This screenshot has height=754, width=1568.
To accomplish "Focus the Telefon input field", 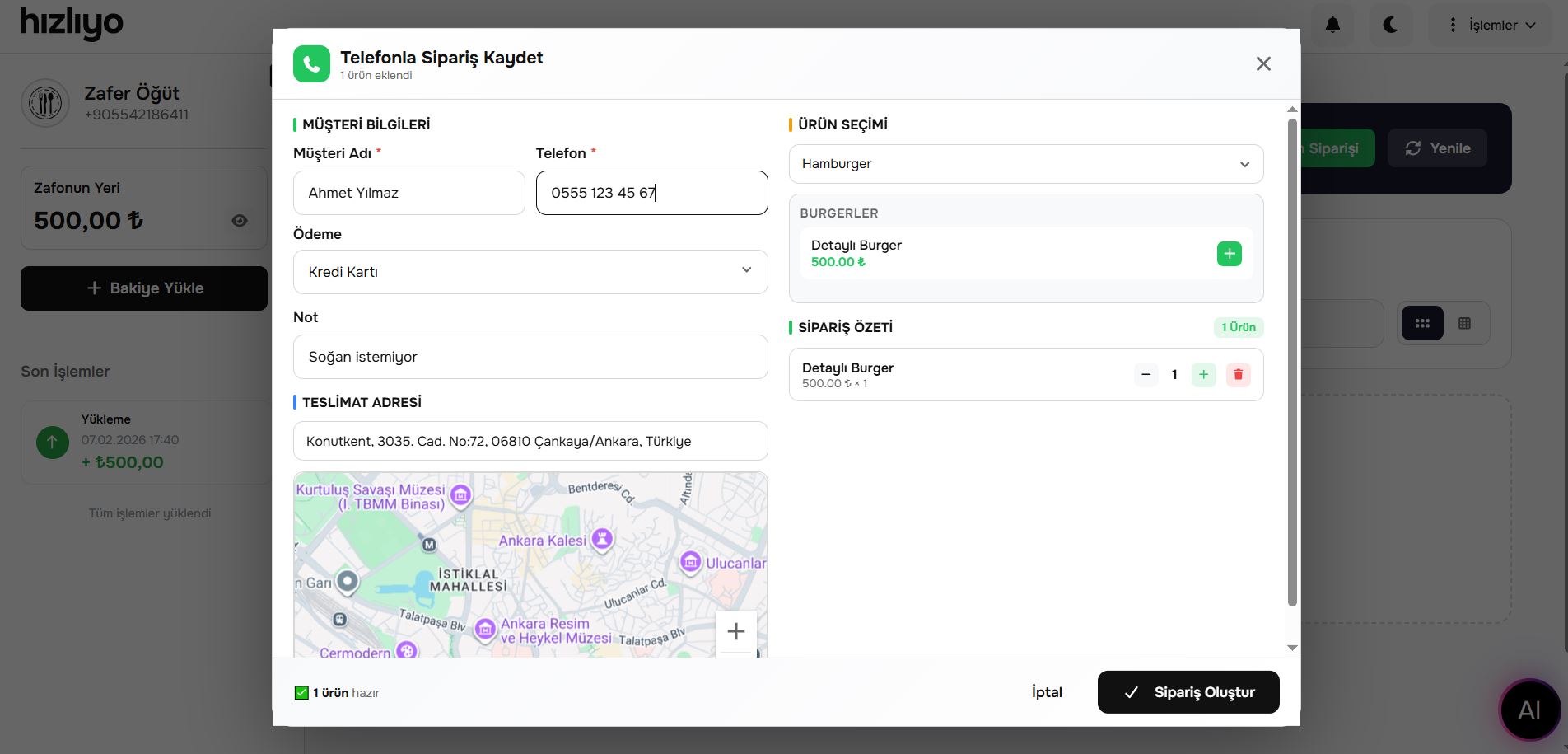I will coord(652,193).
